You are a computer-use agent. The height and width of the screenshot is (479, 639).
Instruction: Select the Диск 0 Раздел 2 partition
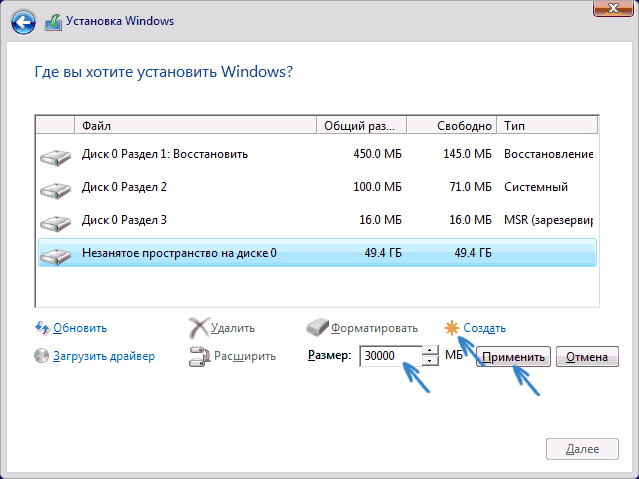tap(317, 187)
